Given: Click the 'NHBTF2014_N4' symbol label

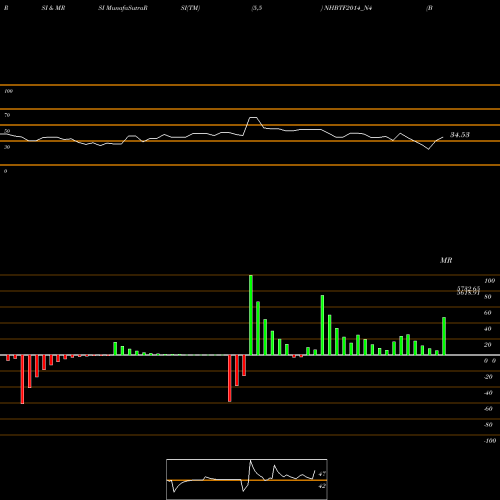Looking at the screenshot, I should pyautogui.click(x=348, y=8).
